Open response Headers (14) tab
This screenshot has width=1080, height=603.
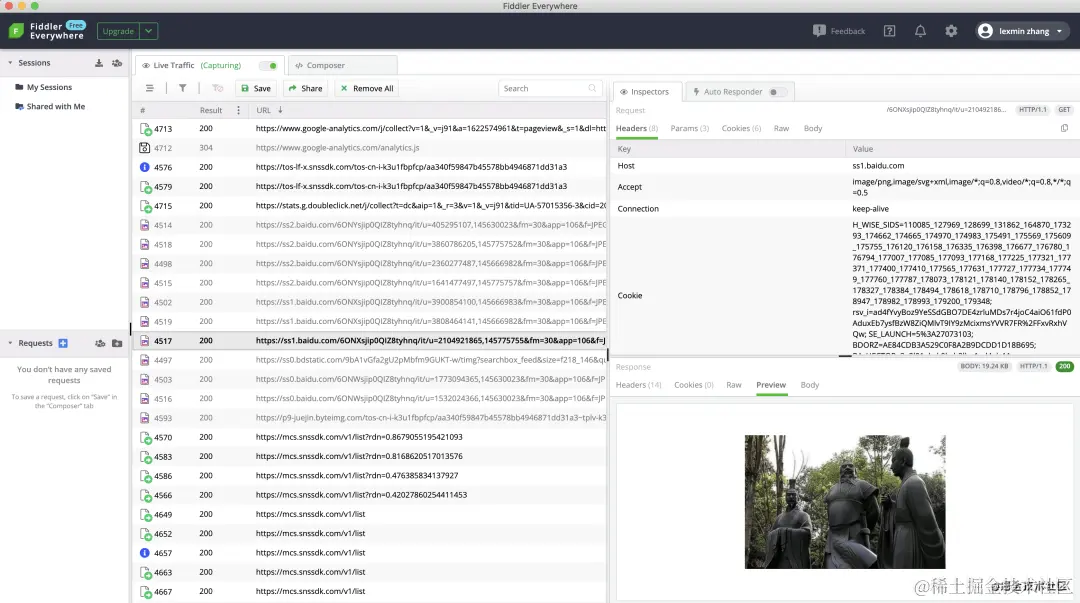[x=638, y=385]
